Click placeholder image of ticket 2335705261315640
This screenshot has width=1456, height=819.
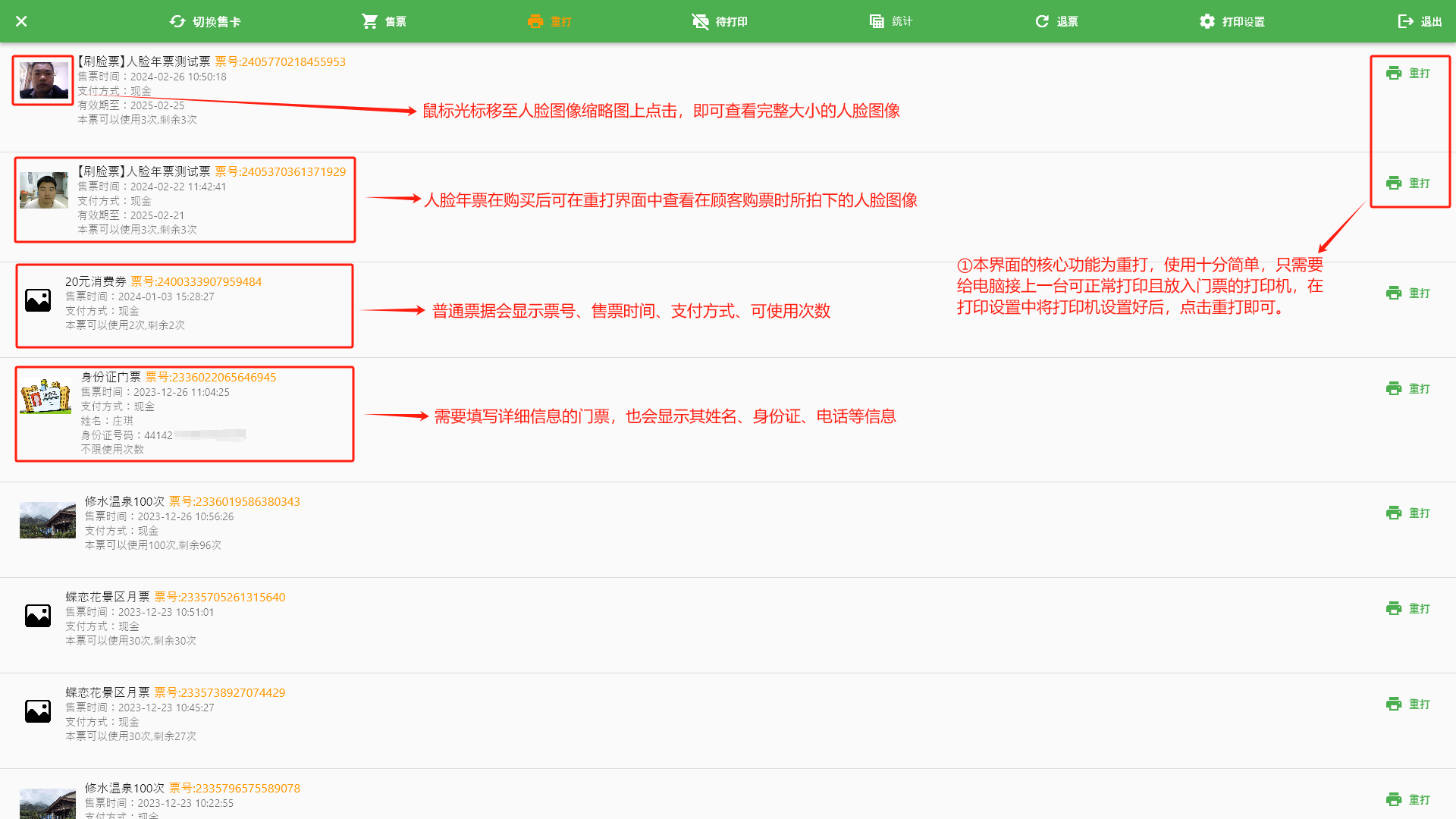click(x=38, y=616)
